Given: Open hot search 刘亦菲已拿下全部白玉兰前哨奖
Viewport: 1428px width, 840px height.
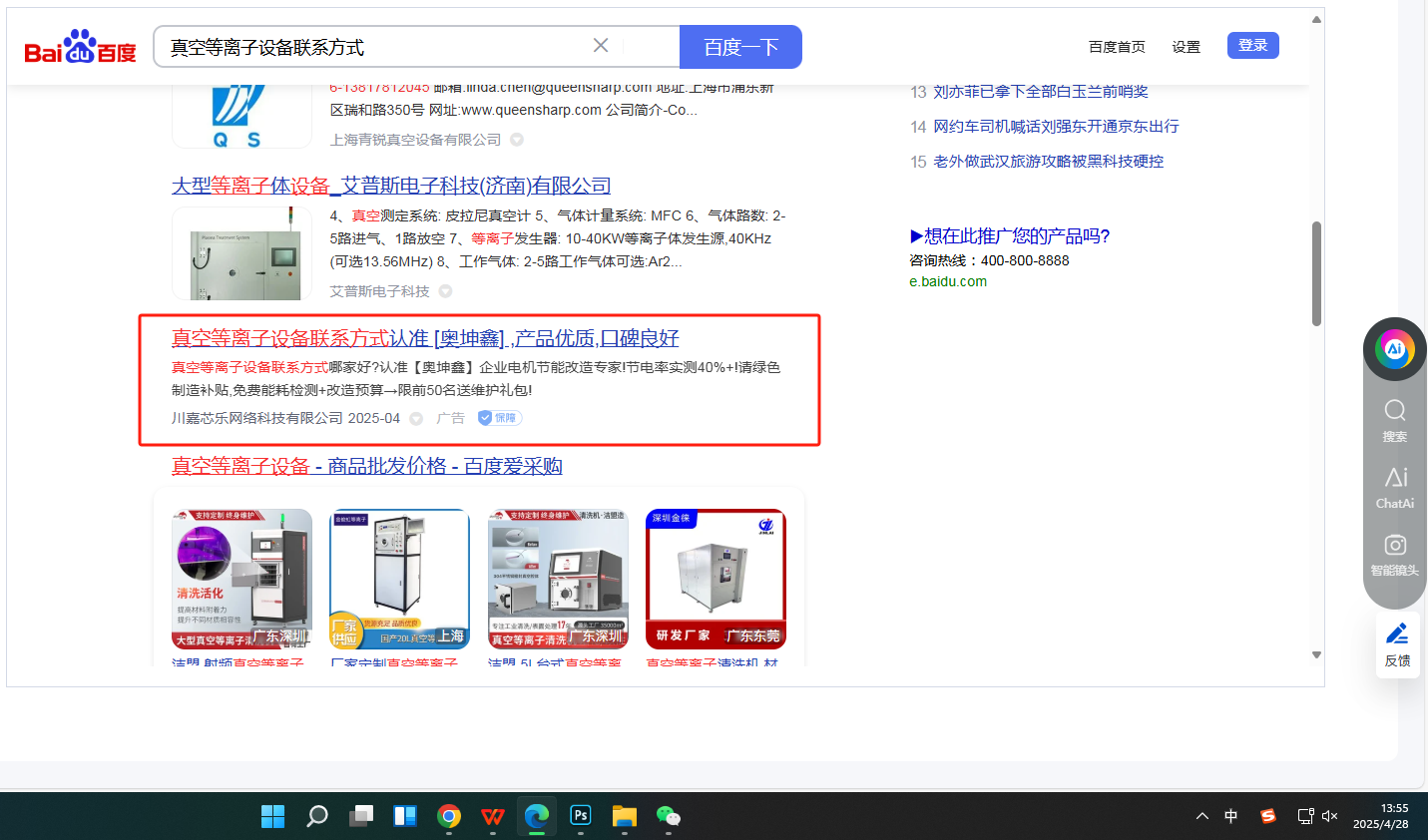Looking at the screenshot, I should [1041, 92].
